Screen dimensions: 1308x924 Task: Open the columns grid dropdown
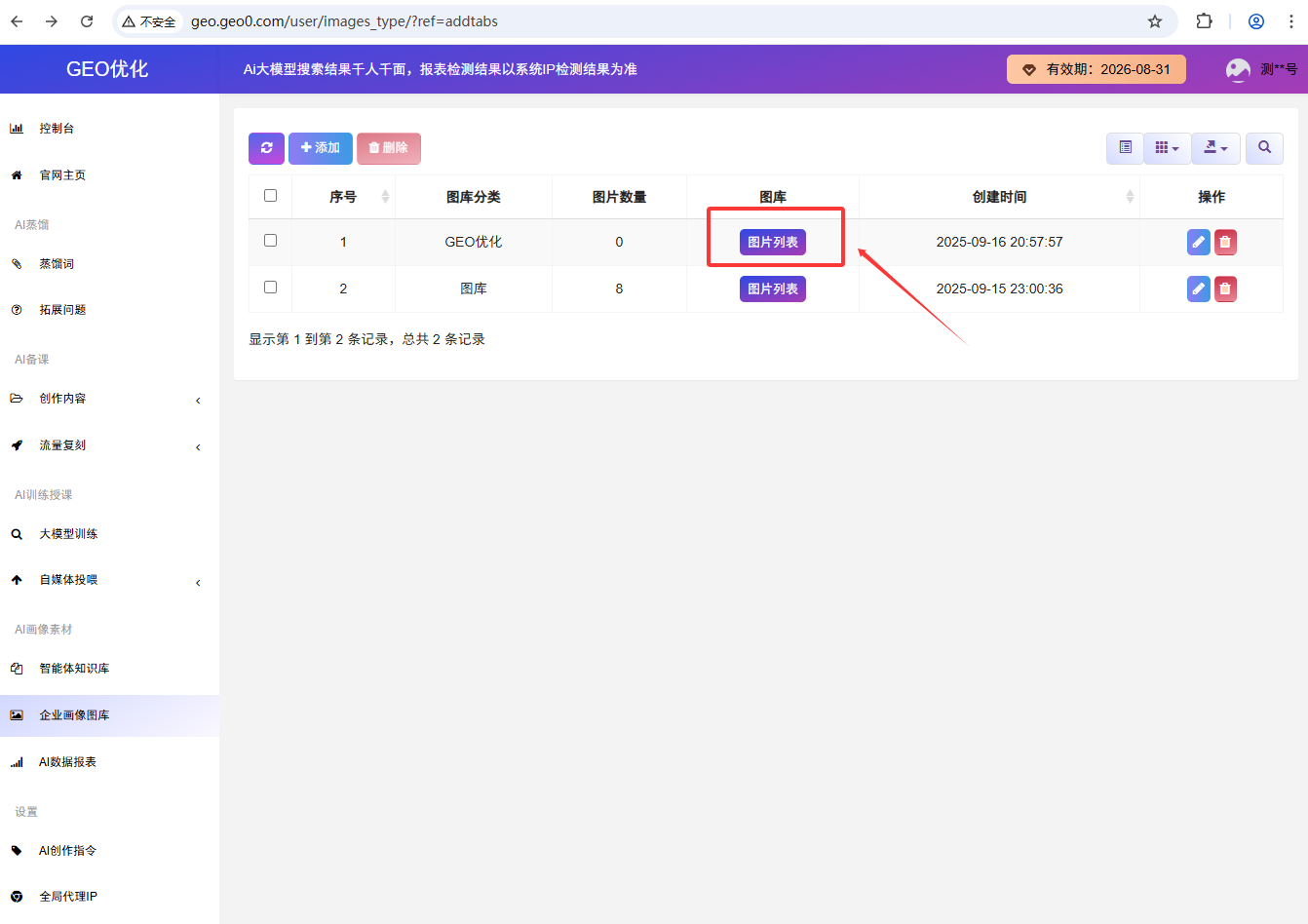tap(1167, 148)
